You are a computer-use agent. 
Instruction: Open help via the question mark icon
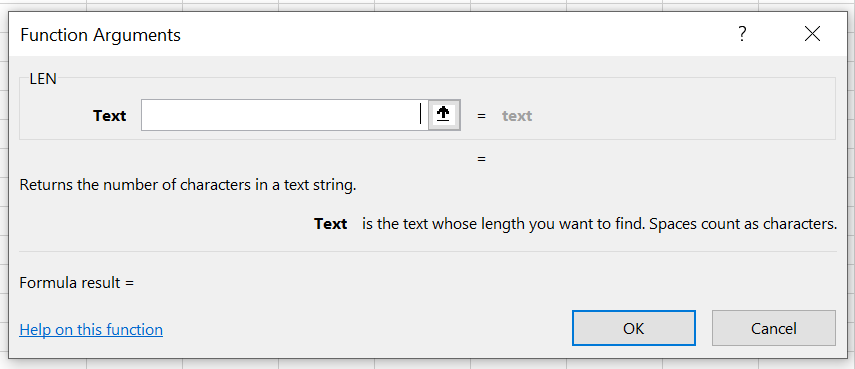[742, 34]
